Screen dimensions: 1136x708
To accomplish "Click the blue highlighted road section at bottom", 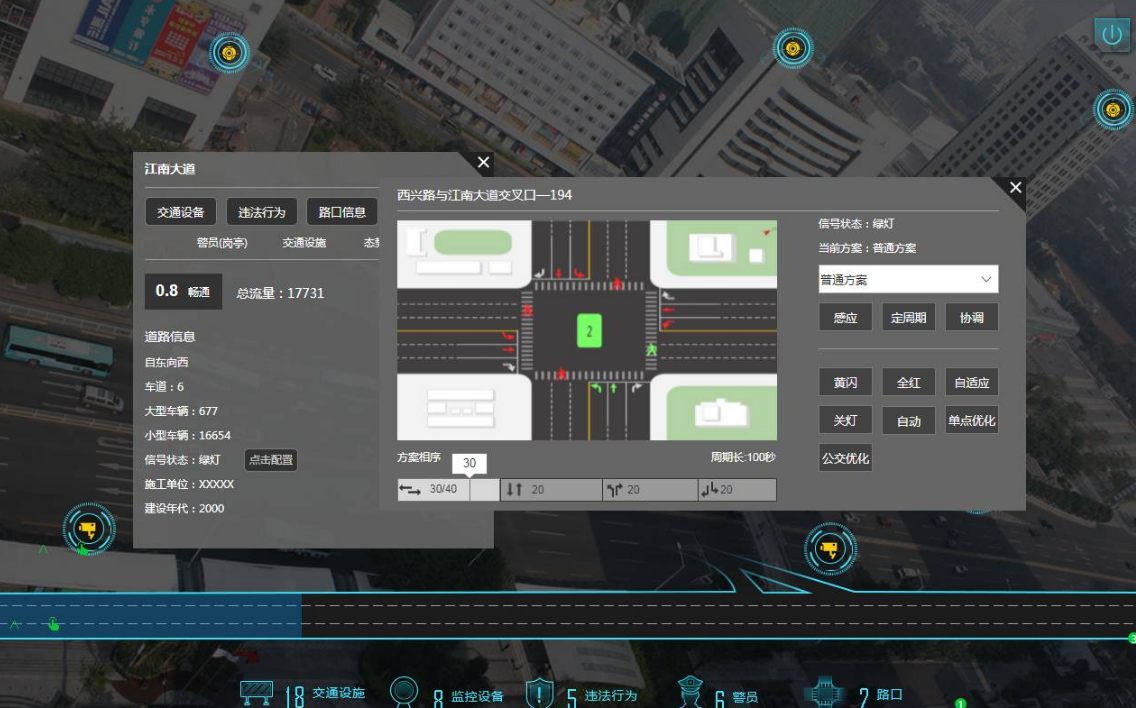I will pos(151,615).
